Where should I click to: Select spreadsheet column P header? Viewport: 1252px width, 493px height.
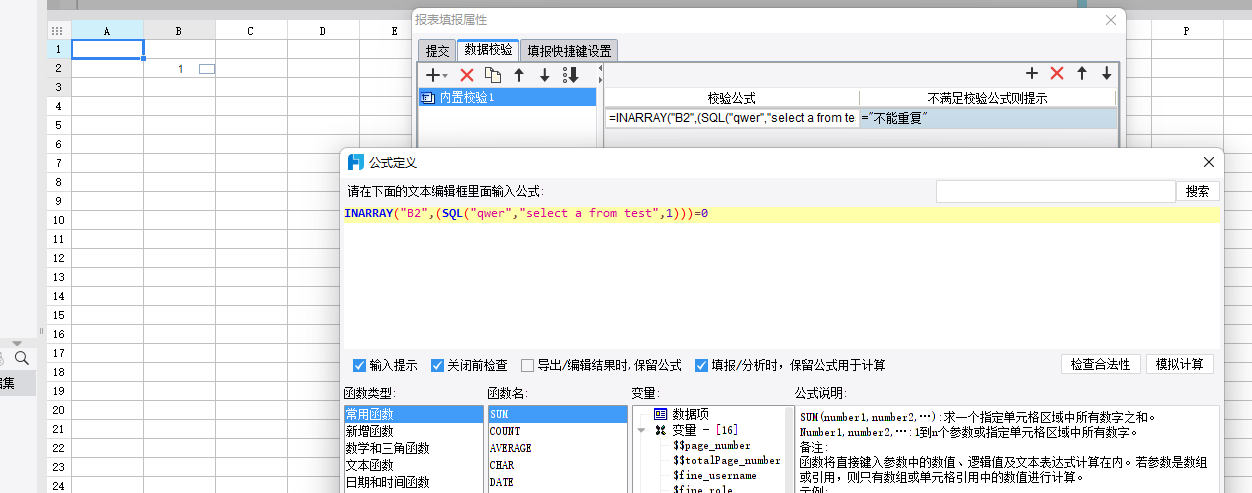tap(1187, 31)
